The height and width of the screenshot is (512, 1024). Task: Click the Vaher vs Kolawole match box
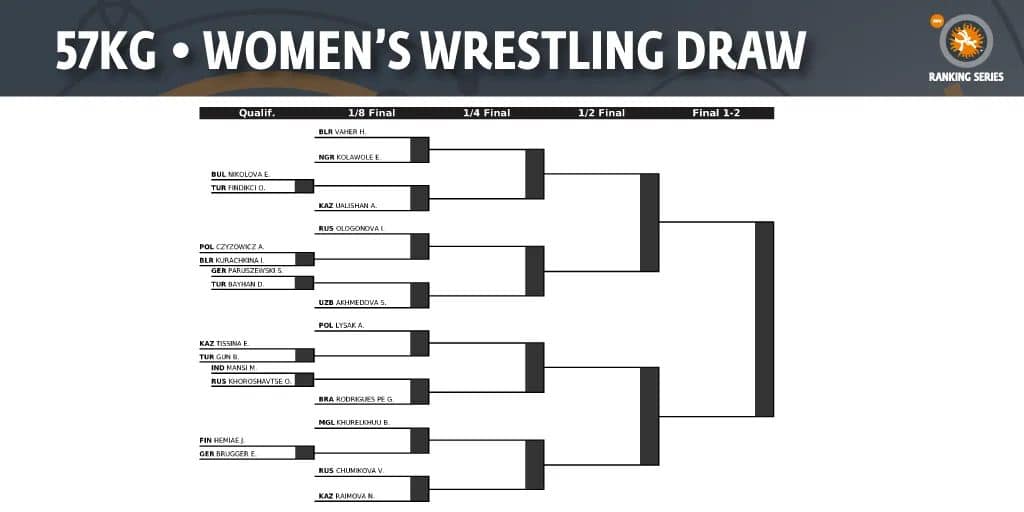419,150
